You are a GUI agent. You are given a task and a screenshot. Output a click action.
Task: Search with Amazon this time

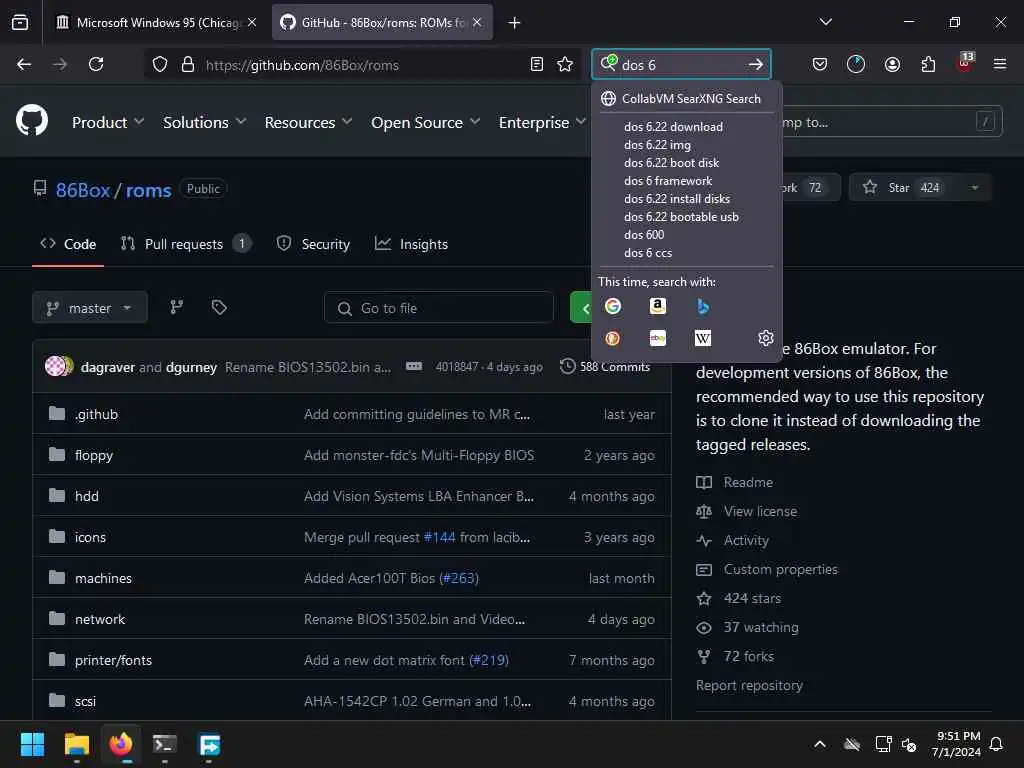pyautogui.click(x=658, y=306)
